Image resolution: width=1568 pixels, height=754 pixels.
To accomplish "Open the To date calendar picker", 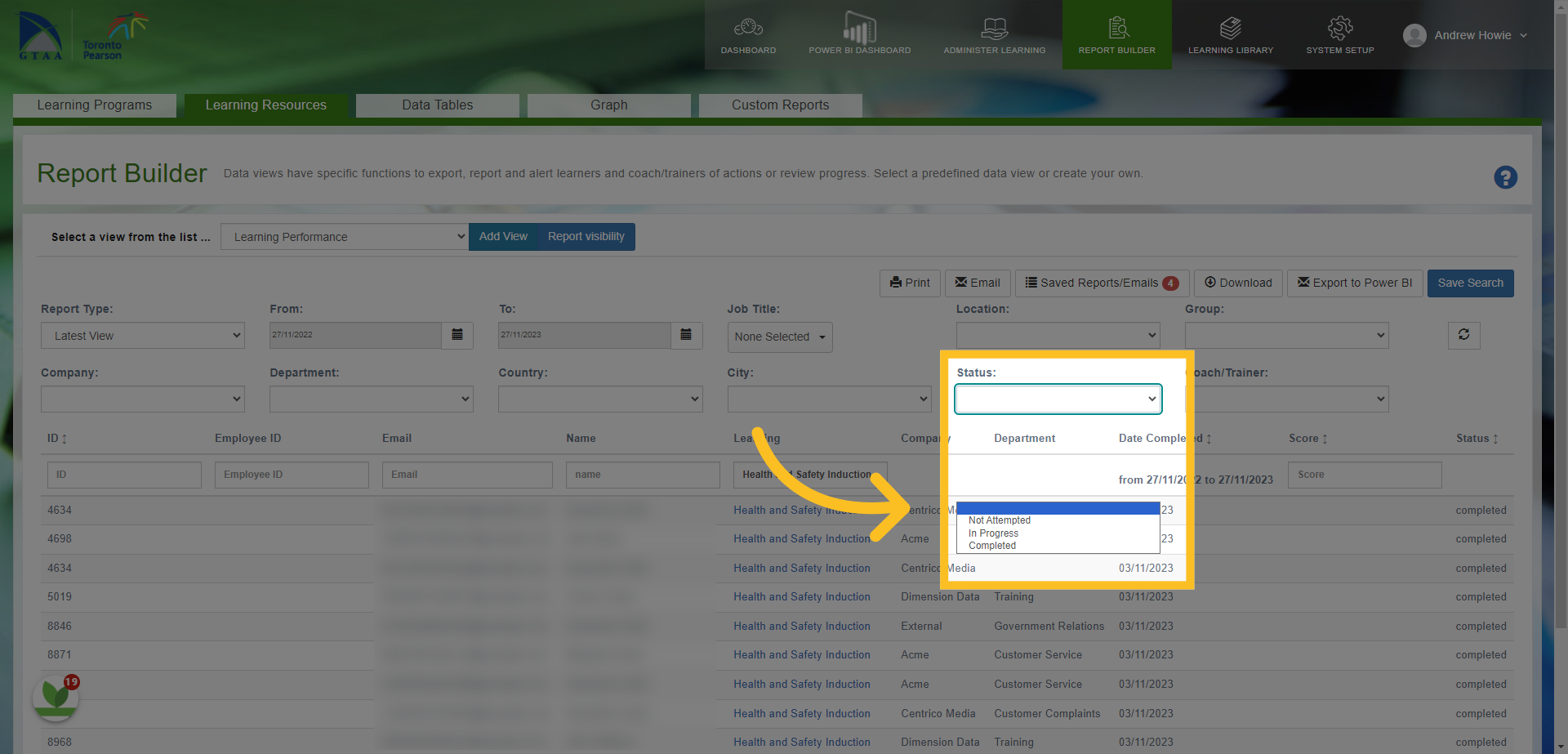I will point(686,335).
